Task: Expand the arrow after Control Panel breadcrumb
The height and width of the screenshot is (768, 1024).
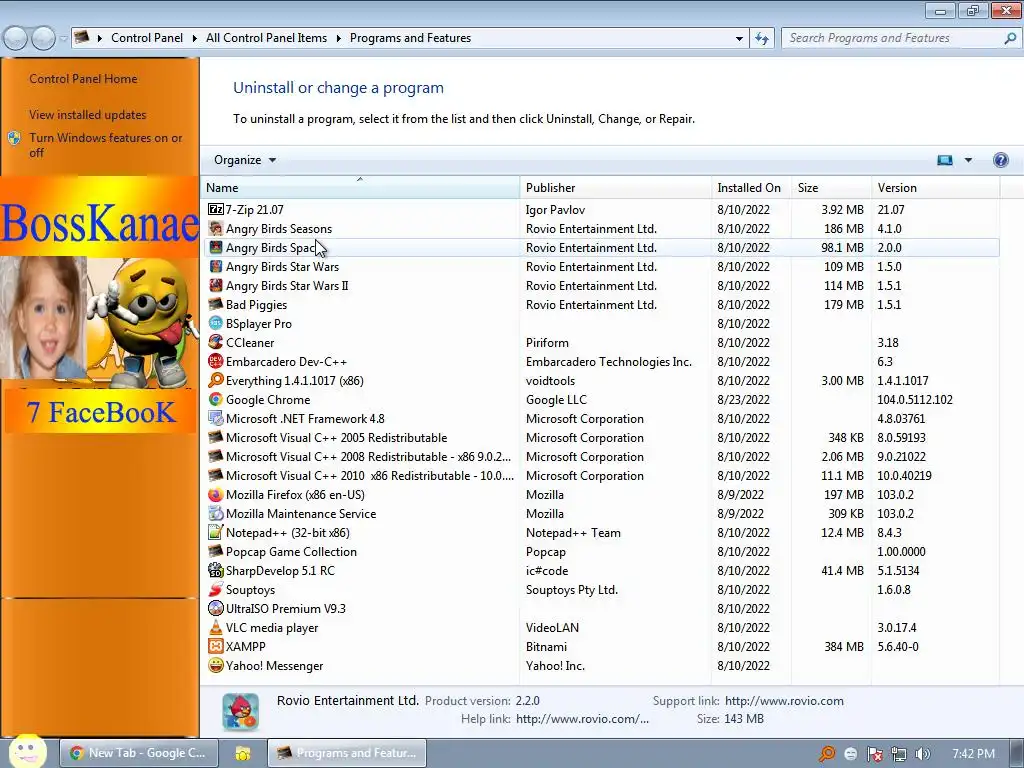Action: (195, 39)
